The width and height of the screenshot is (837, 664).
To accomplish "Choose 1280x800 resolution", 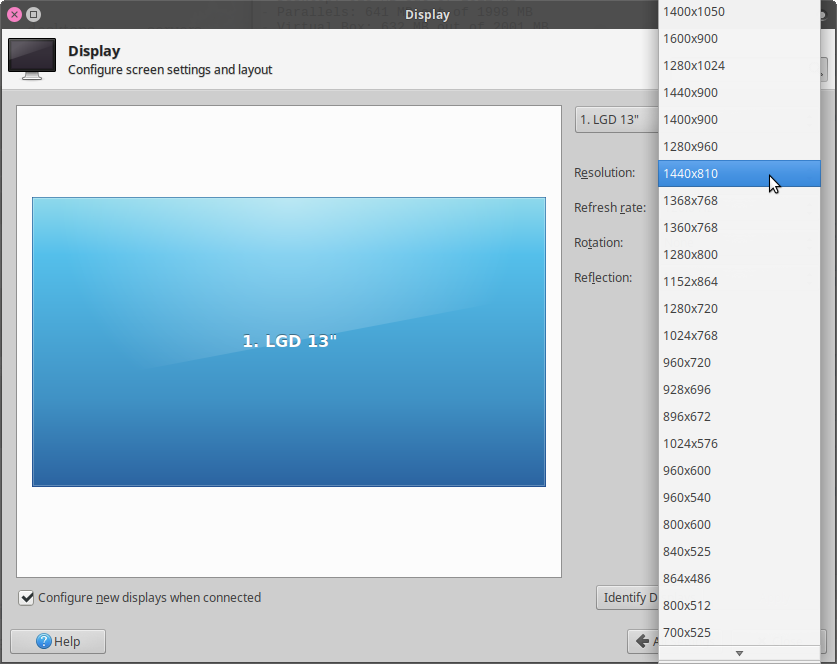I will tap(739, 255).
